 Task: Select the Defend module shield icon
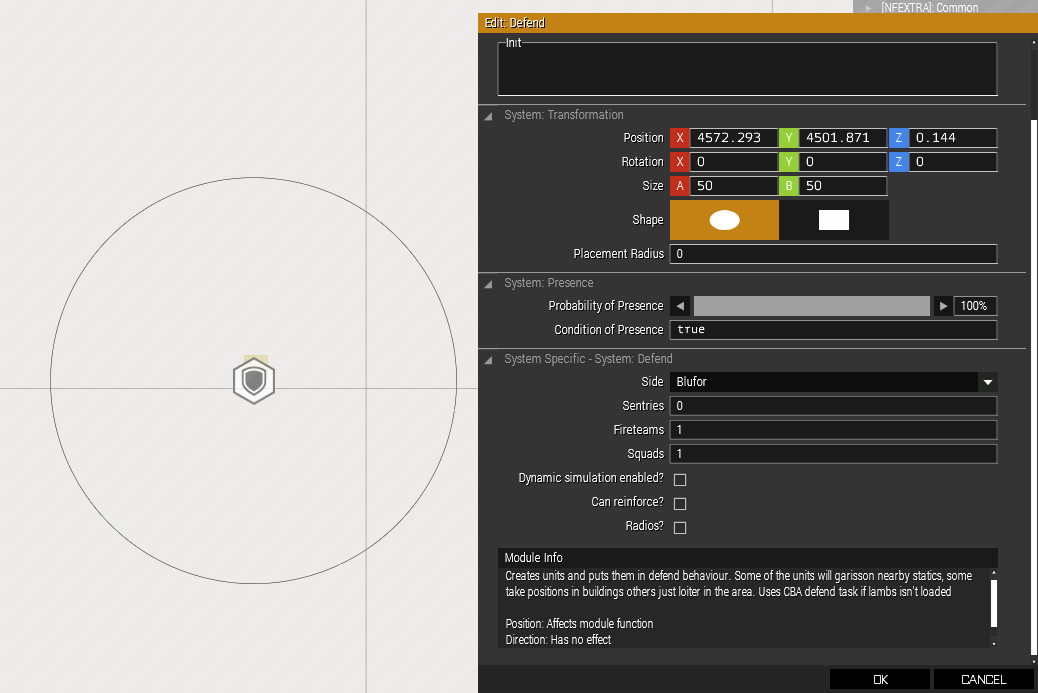[x=254, y=381]
